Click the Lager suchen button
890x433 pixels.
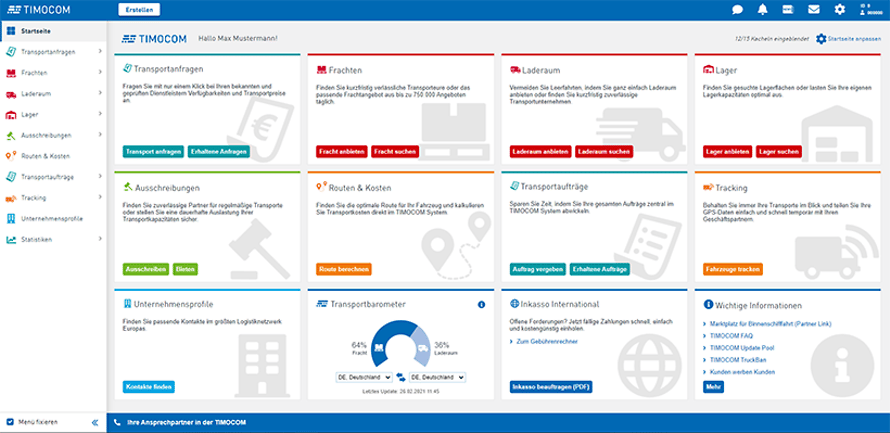pos(779,152)
